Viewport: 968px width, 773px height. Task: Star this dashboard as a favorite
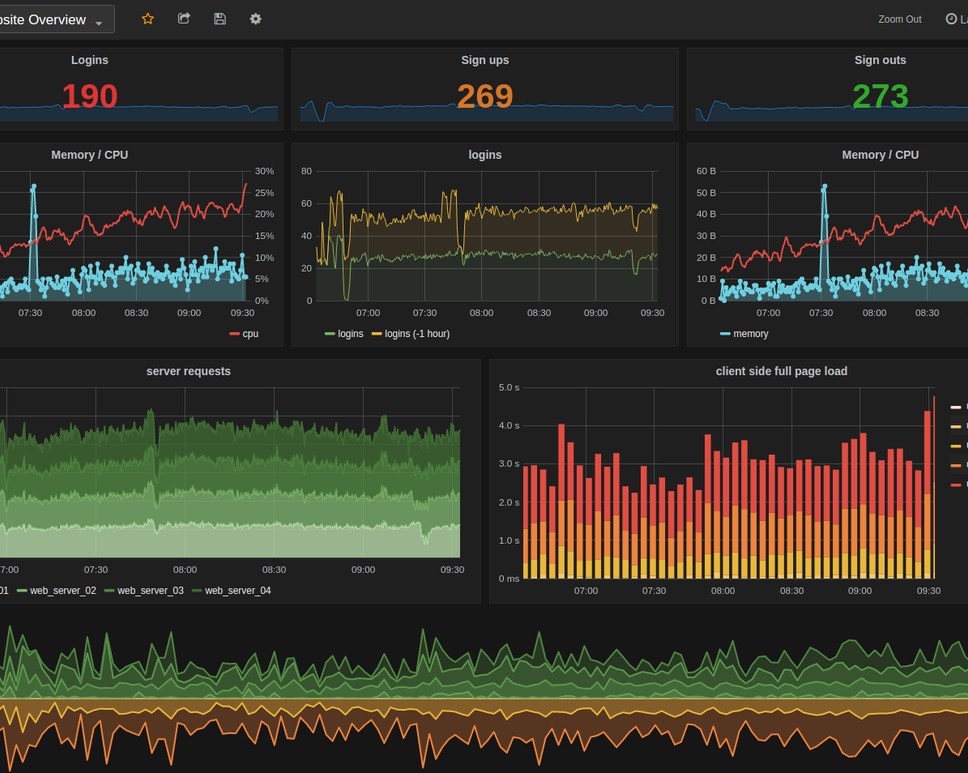click(148, 19)
